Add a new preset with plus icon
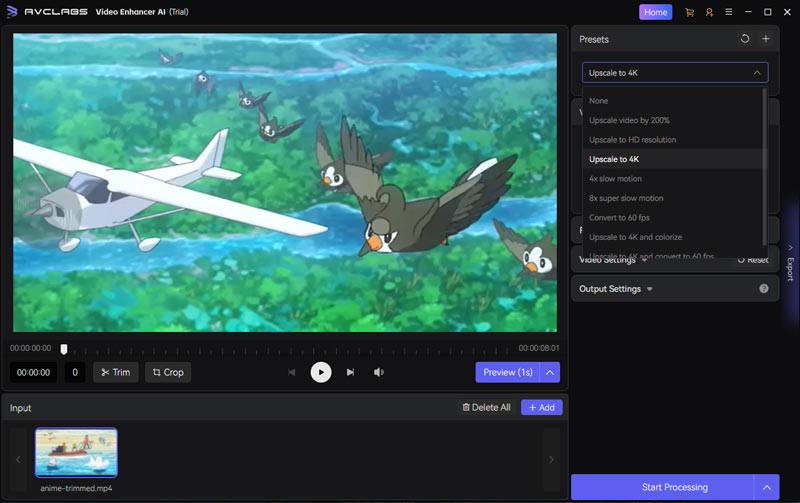Screen dimensions: 800x503 click(765, 39)
